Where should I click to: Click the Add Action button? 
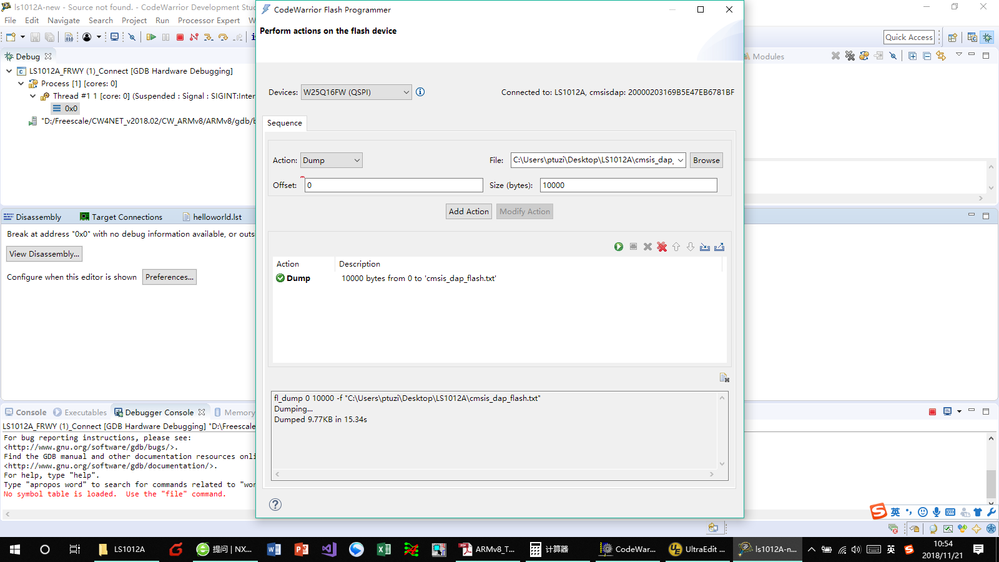pos(468,212)
